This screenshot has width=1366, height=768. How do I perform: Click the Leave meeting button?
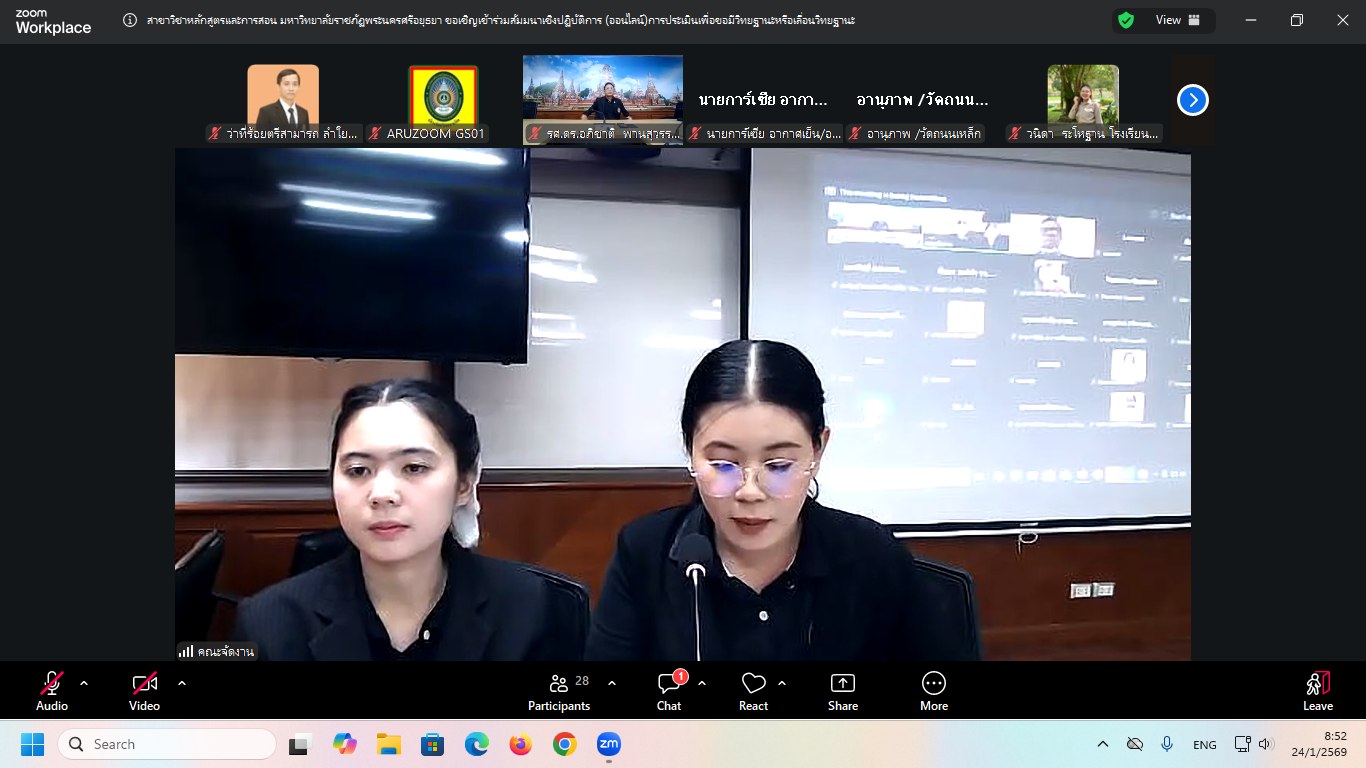pyautogui.click(x=1317, y=691)
